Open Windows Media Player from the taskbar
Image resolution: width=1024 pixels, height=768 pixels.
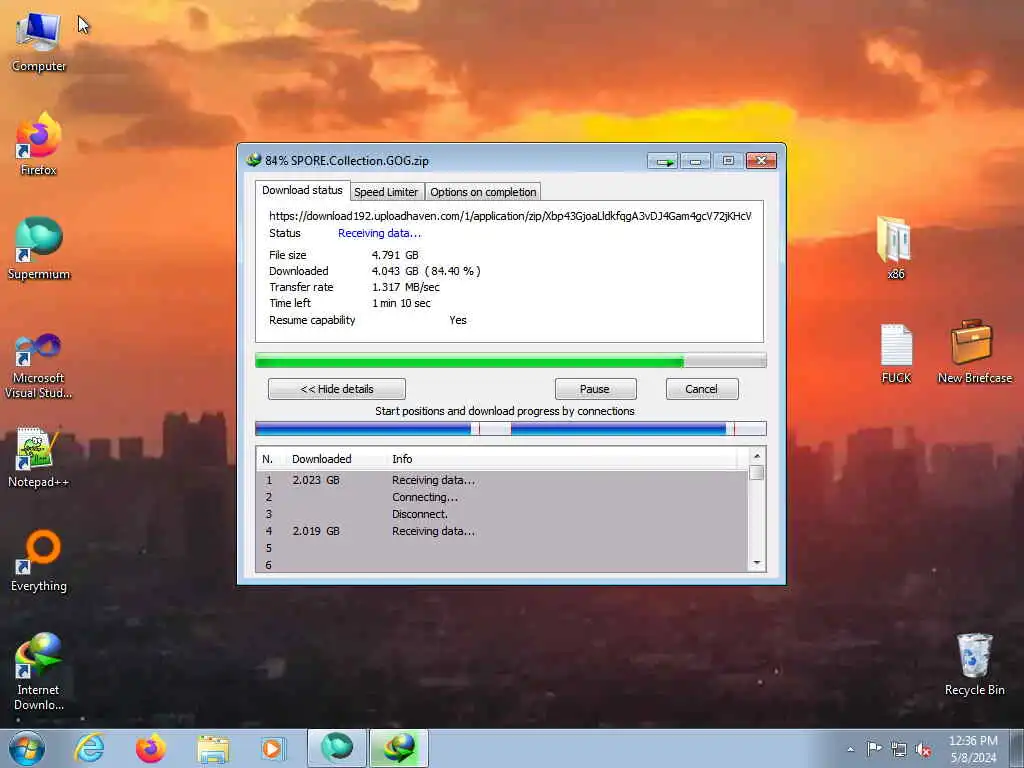tap(272, 748)
